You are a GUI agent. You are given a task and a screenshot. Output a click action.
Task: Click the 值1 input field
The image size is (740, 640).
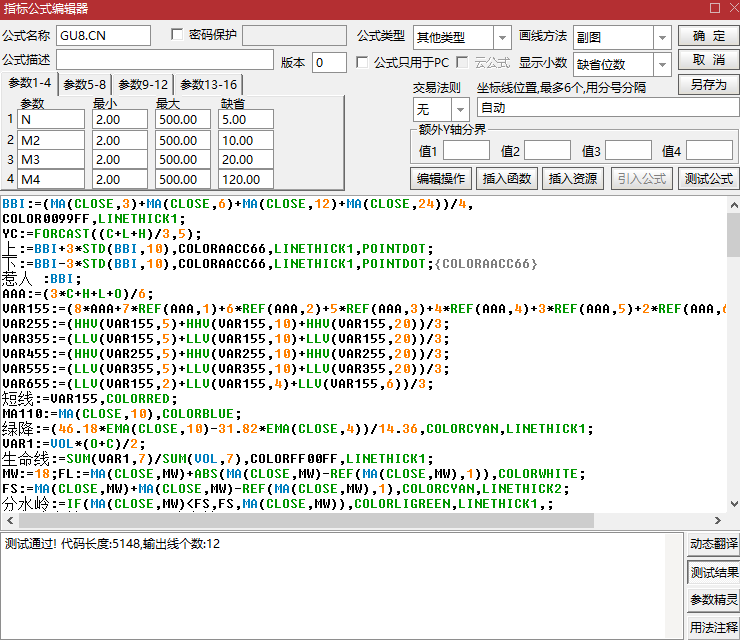click(x=466, y=151)
